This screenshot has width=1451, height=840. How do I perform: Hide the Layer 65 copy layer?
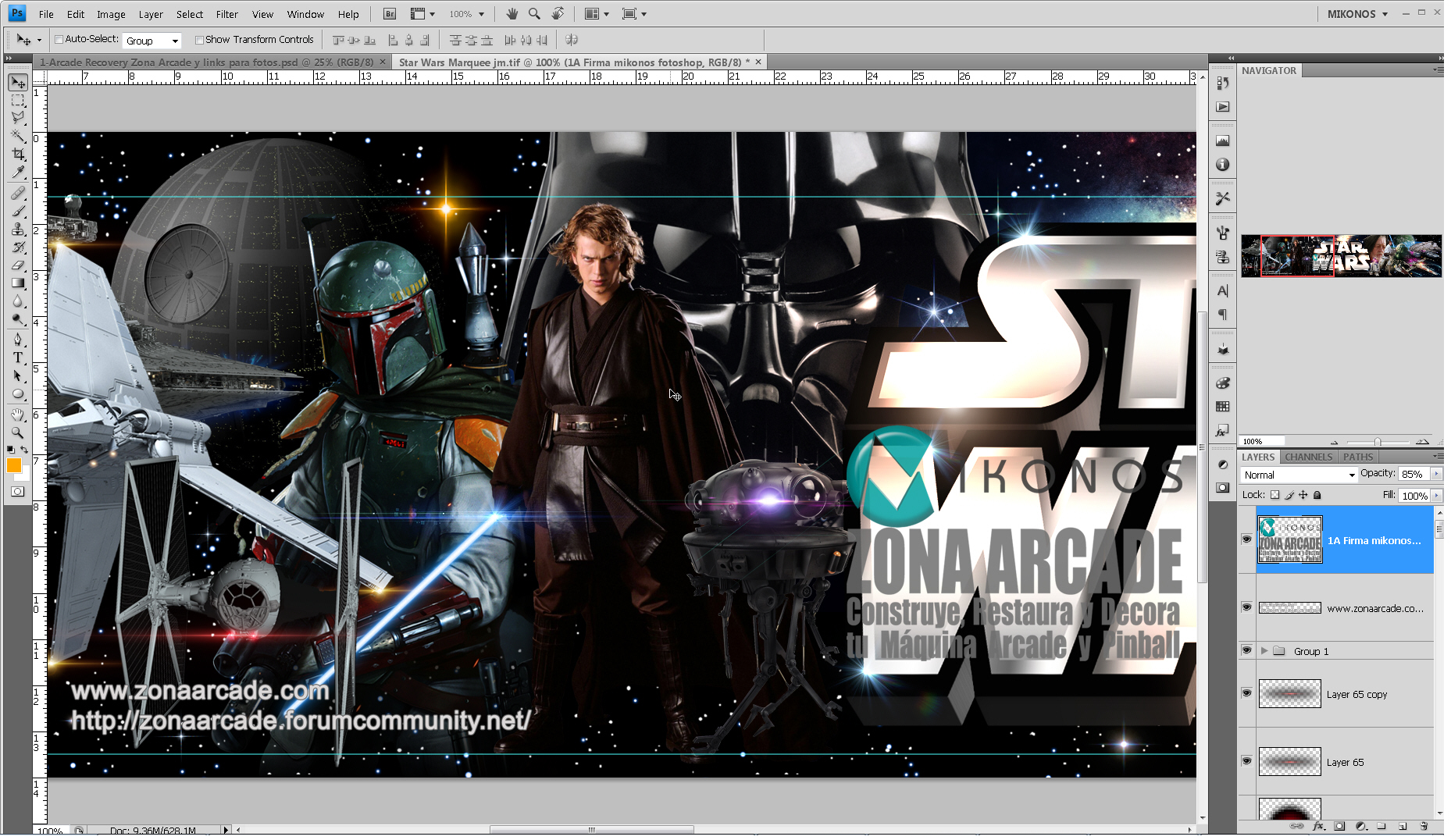tap(1246, 693)
